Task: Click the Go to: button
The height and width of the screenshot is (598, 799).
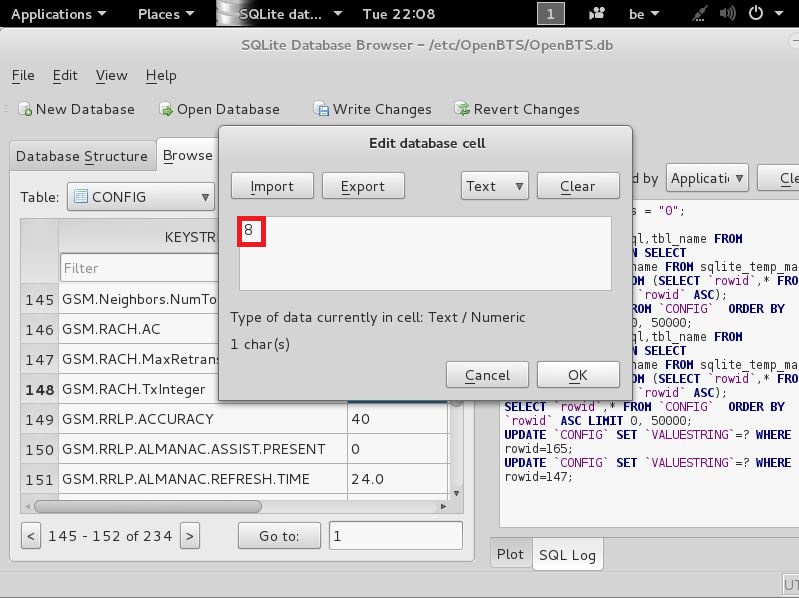Action: click(279, 536)
